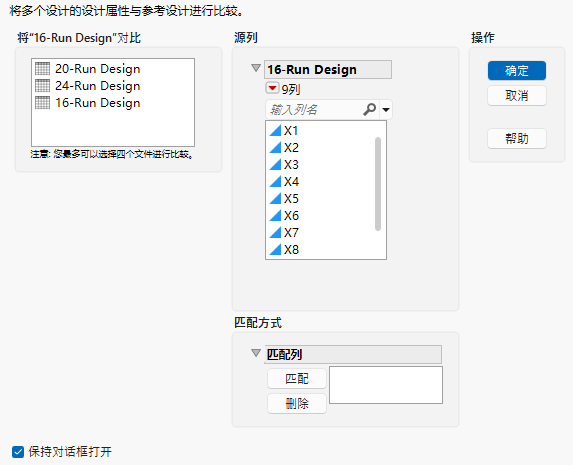Viewport: 573px width, 465px height.
Task: Uncheck 保持对话框打开 checkbox
Action: click(18, 452)
